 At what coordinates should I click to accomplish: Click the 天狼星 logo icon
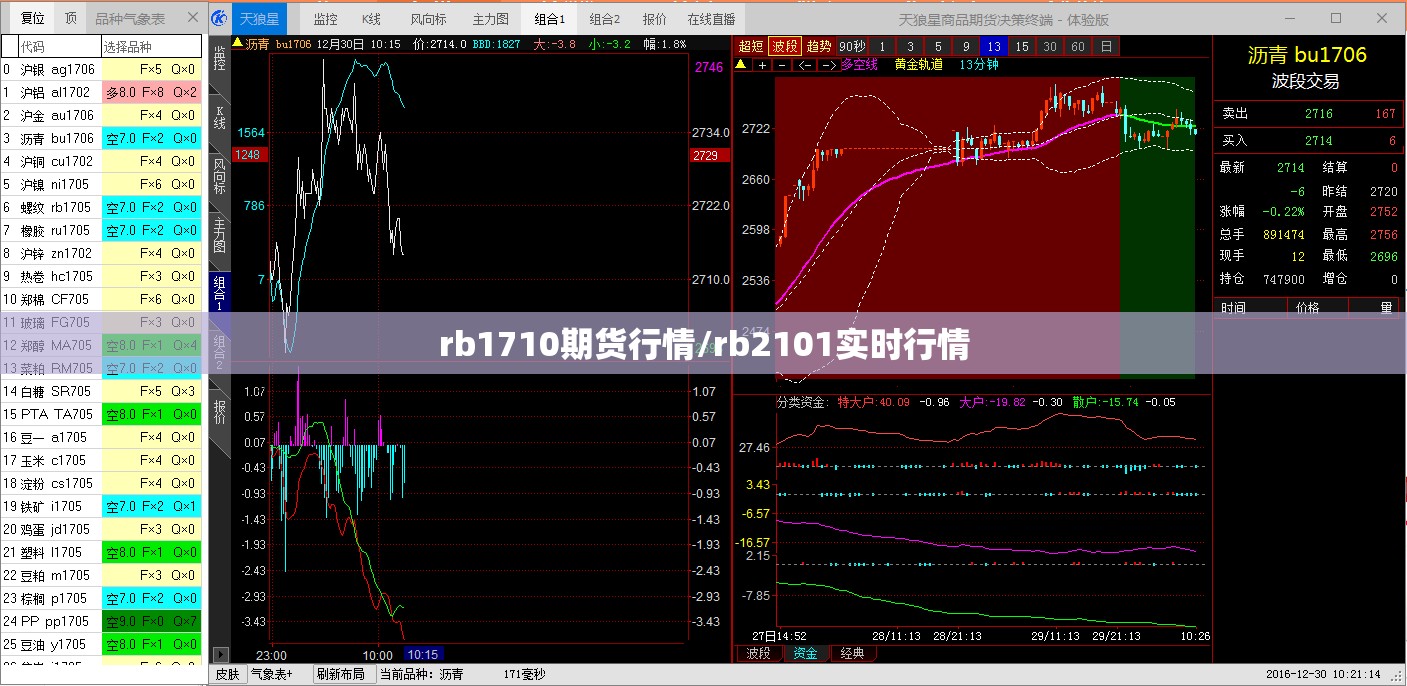(x=219, y=18)
